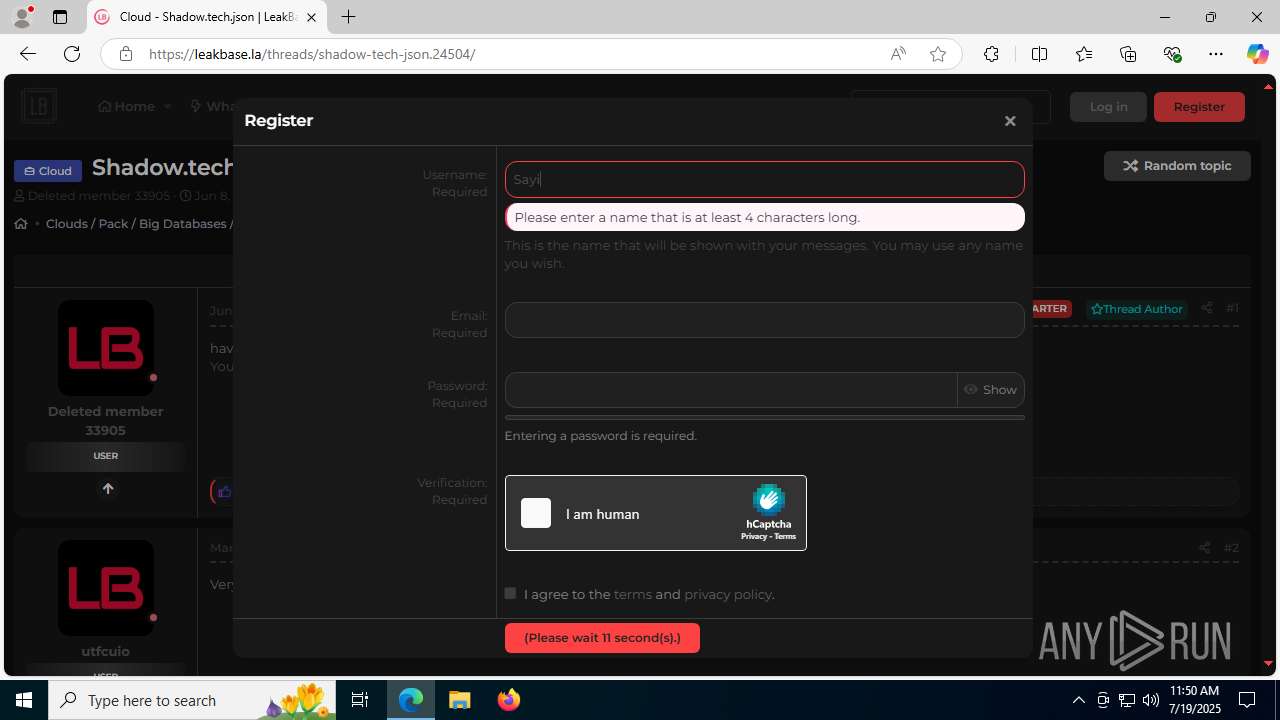Screen dimensions: 1280x720
Task: Show hidden system tray icons
Action: (1078, 700)
